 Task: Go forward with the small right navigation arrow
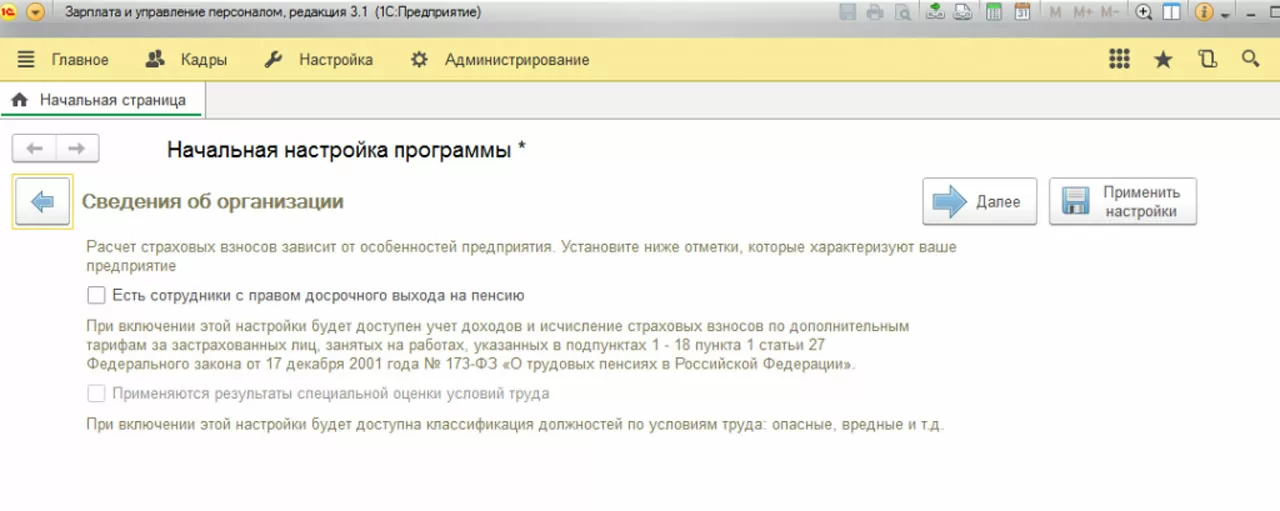(77, 149)
